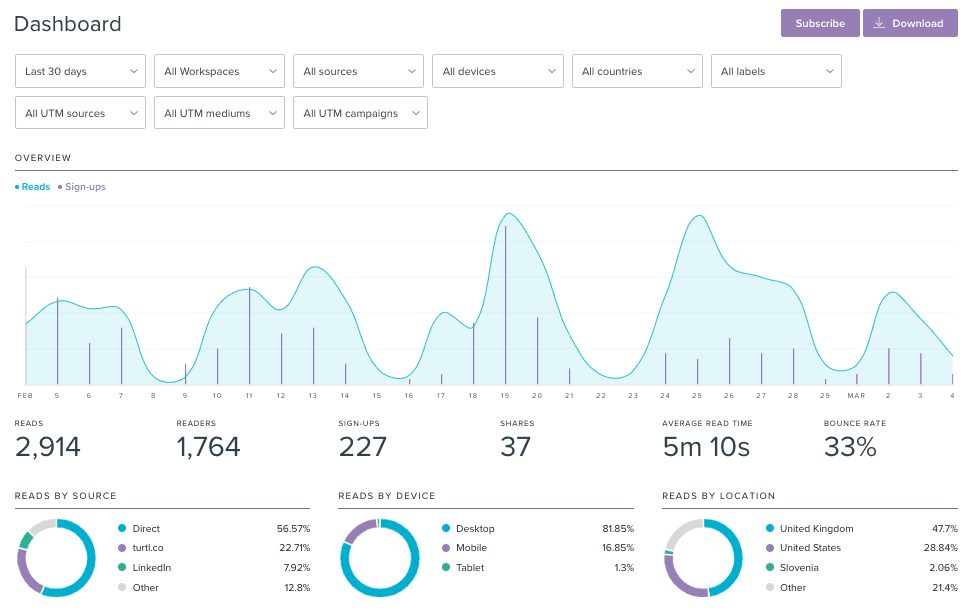Click the Reads by Location donut chart
Screen dimensions: 972x608
[x=703, y=557]
